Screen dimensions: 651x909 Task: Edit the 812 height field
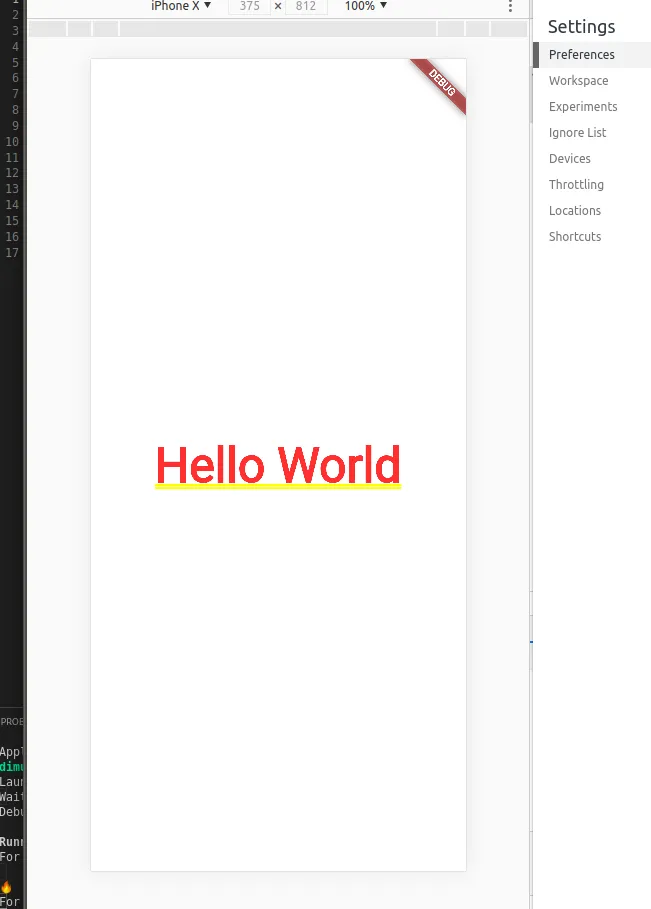[306, 6]
